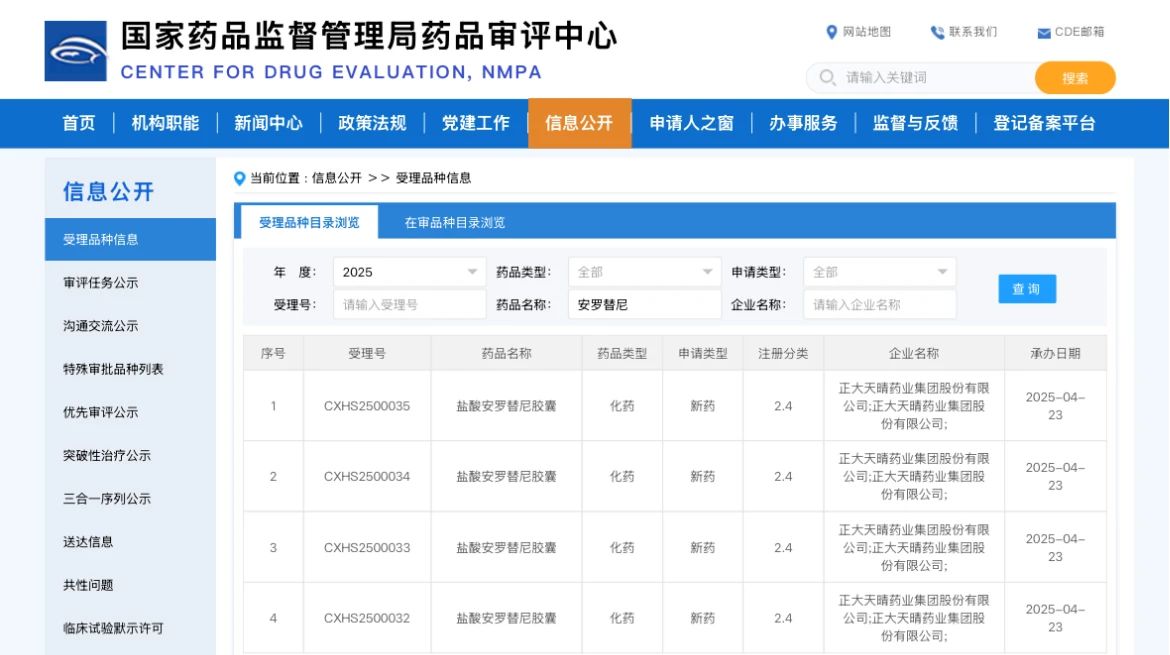Click acceptance number CXHS2500032
The width and height of the screenshot is (1170, 655).
(367, 618)
